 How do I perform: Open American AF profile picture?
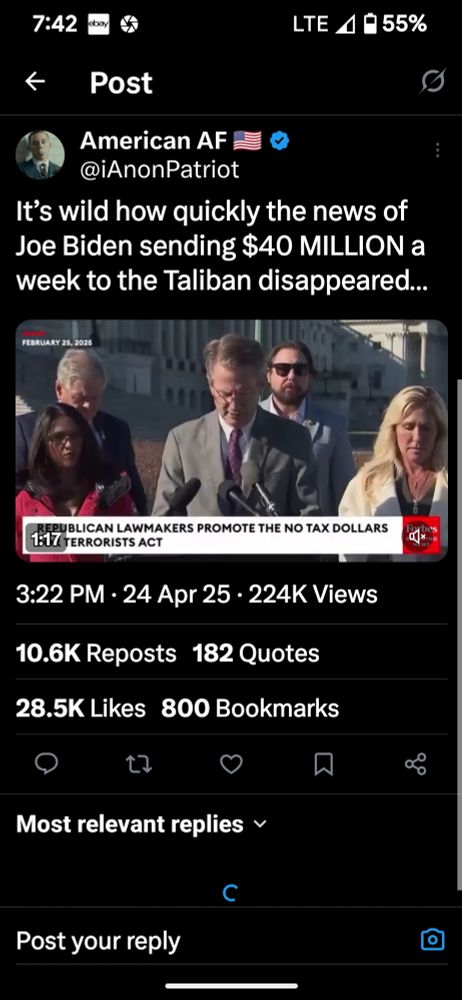[x=40, y=155]
